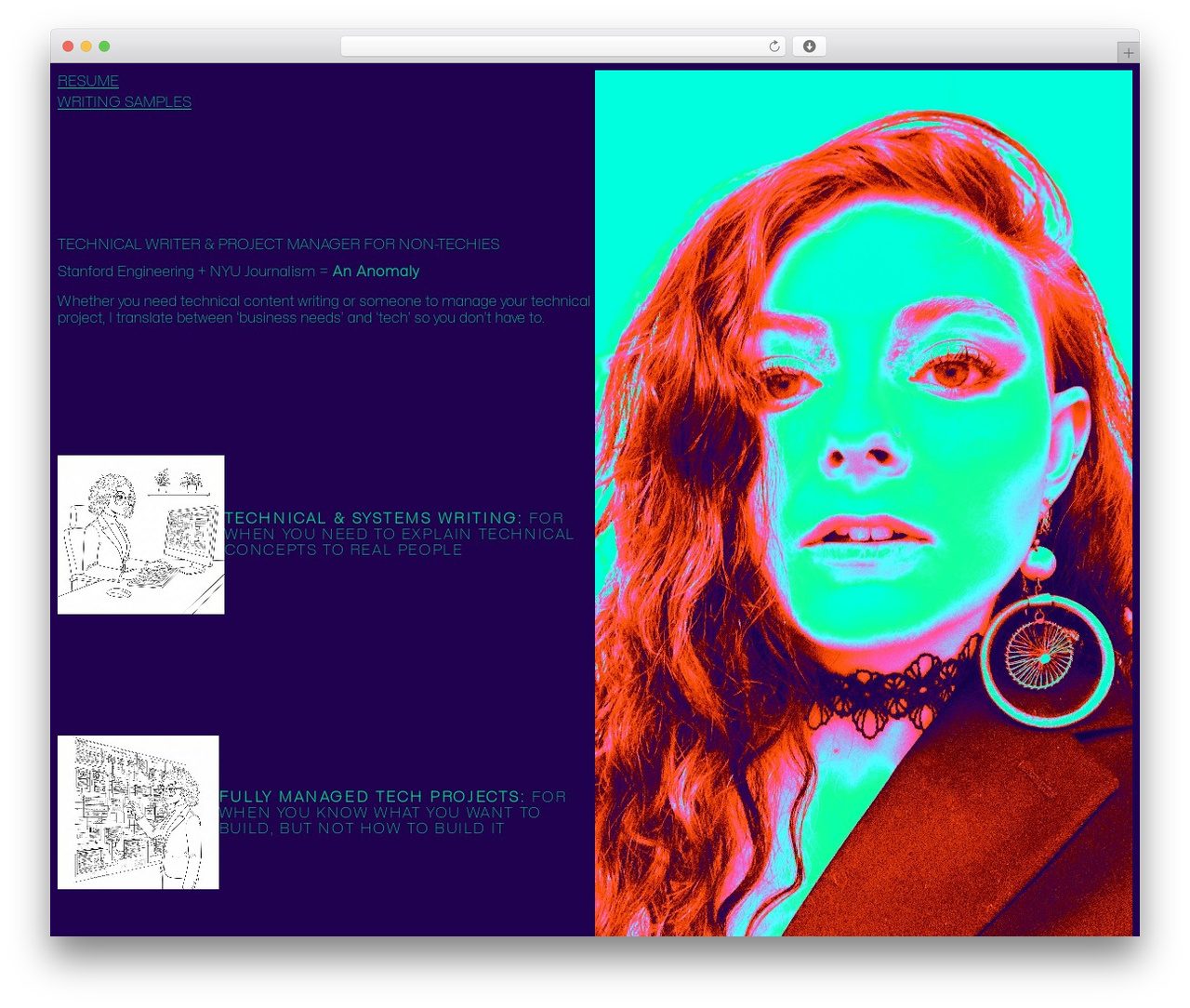Add a new tab with the plus button
1190x1008 pixels.
1128,53
